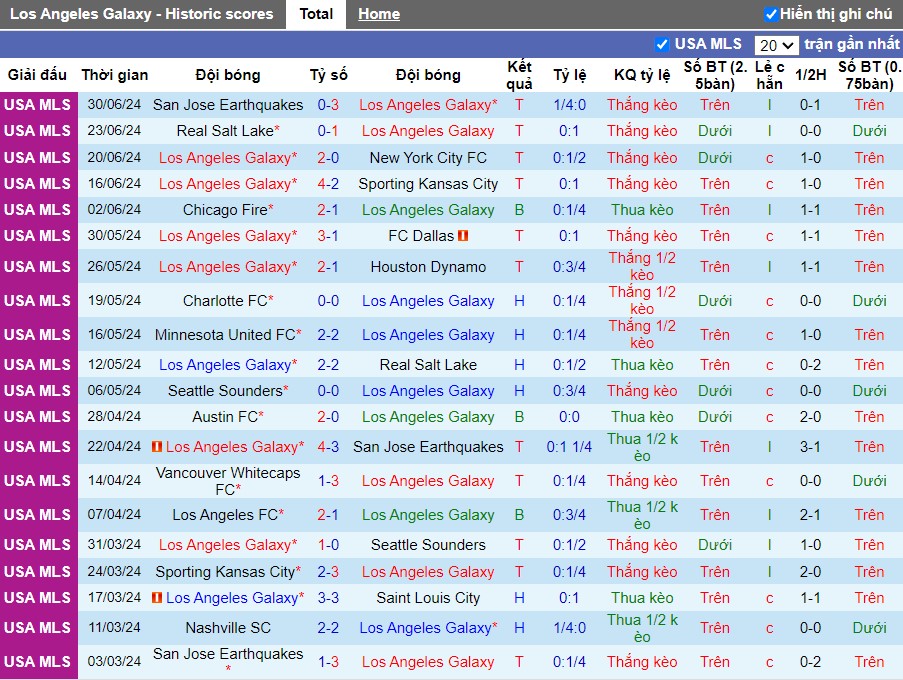
Task: Click Nashville SC team name
Action: (x=228, y=628)
